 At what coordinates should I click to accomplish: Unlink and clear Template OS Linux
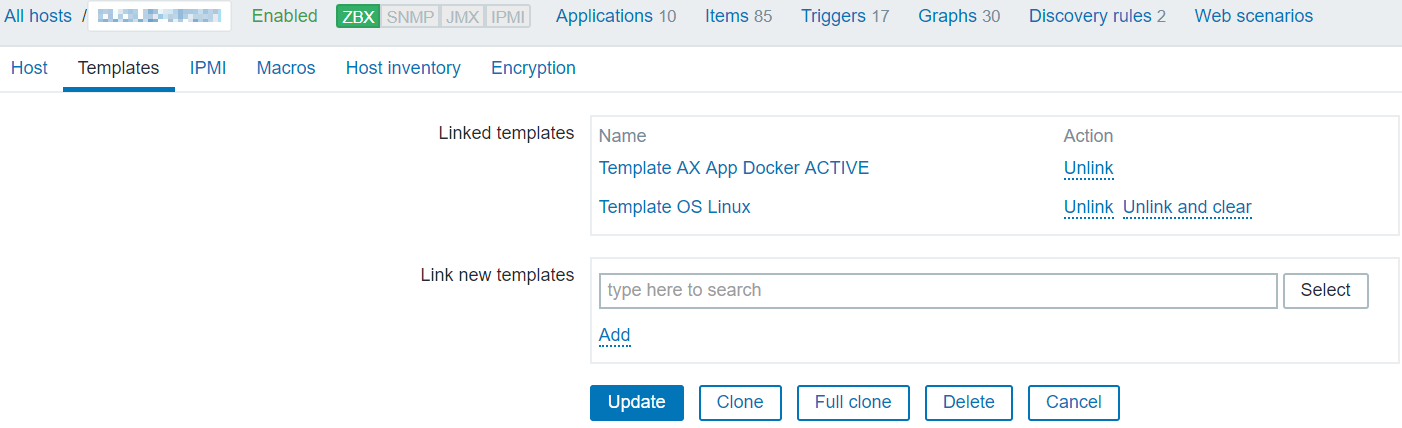click(1187, 207)
